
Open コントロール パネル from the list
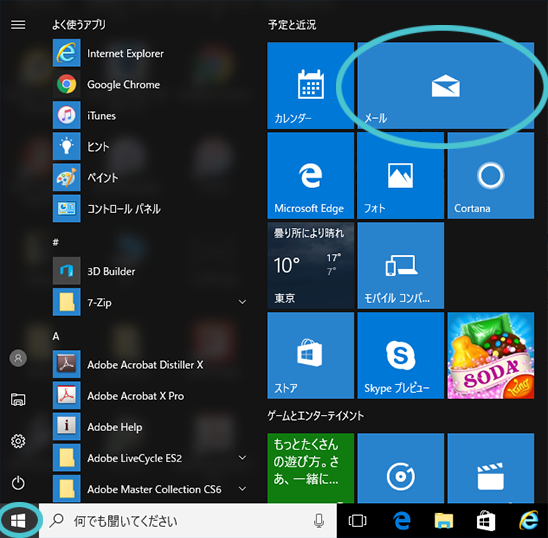coord(150,209)
